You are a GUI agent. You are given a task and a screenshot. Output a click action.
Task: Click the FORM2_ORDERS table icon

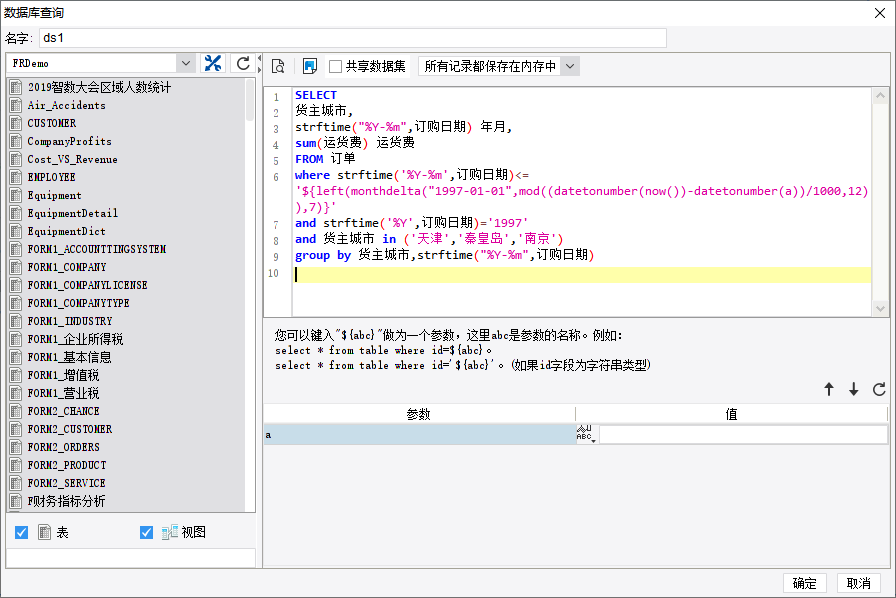pyautogui.click(x=16, y=447)
